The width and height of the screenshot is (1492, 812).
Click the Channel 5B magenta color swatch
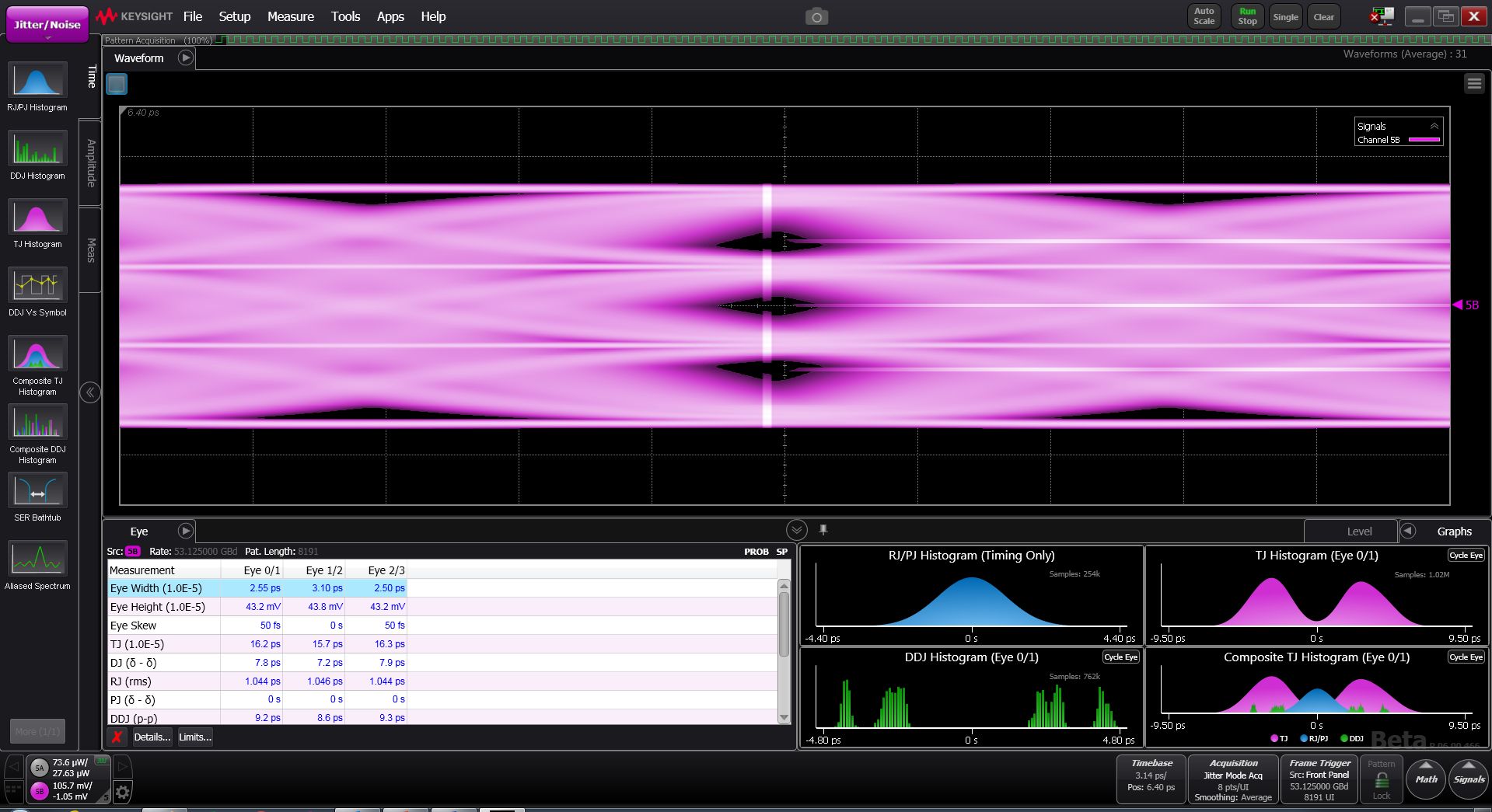point(1424,140)
